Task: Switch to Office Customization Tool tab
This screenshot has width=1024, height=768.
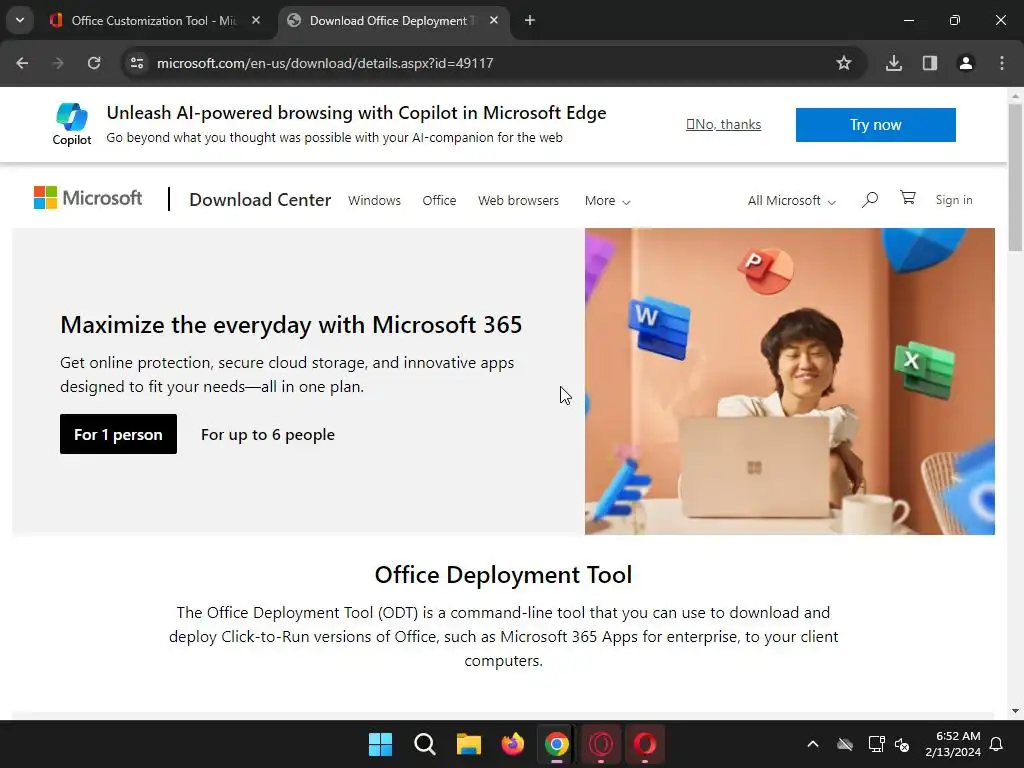Action: pyautogui.click(x=153, y=21)
